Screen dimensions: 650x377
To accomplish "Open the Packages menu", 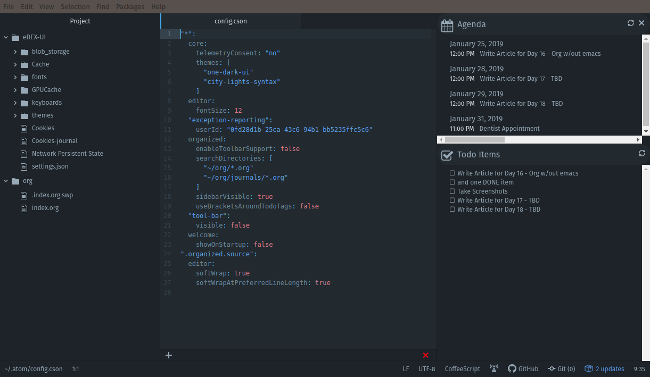I will (130, 6).
